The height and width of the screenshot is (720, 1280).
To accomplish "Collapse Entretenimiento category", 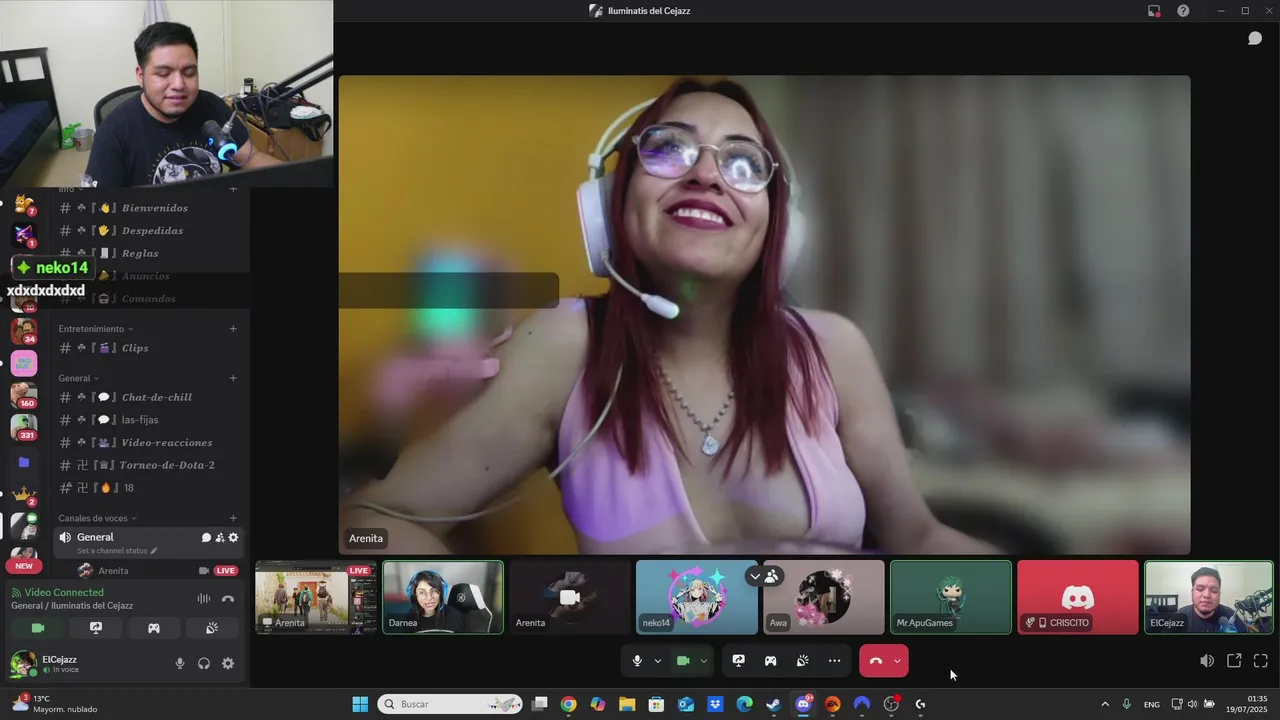I will [x=96, y=329].
